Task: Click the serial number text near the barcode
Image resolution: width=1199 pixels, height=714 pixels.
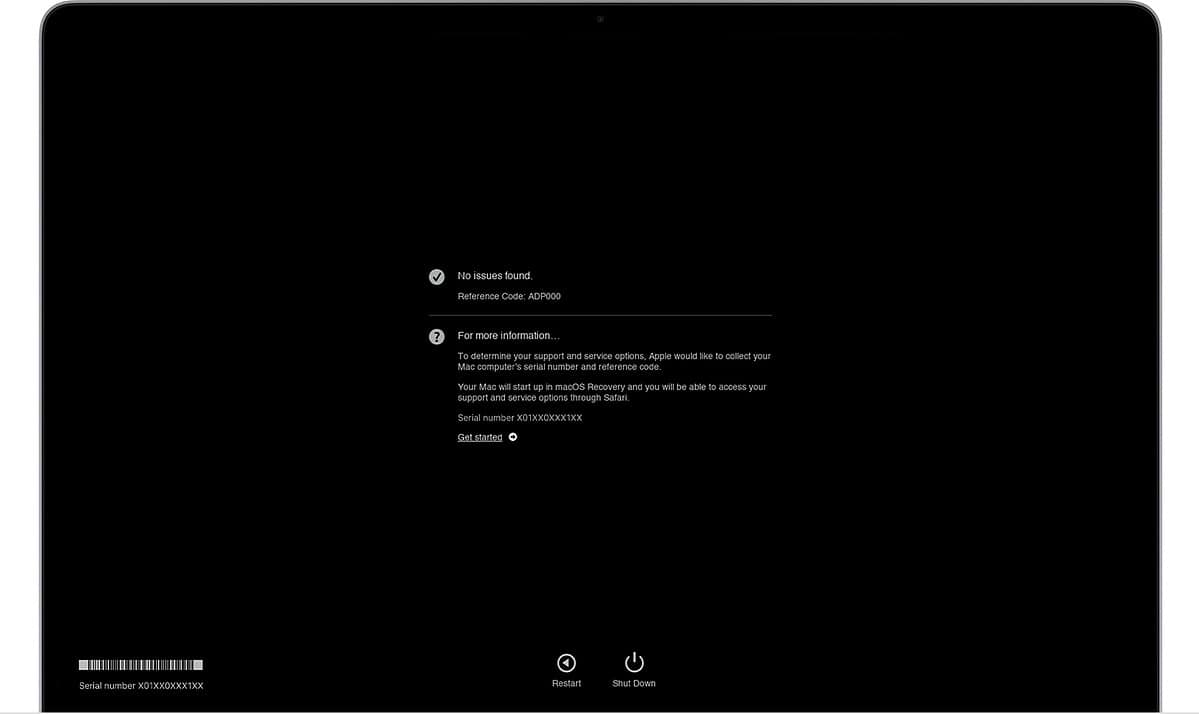Action: click(x=141, y=686)
